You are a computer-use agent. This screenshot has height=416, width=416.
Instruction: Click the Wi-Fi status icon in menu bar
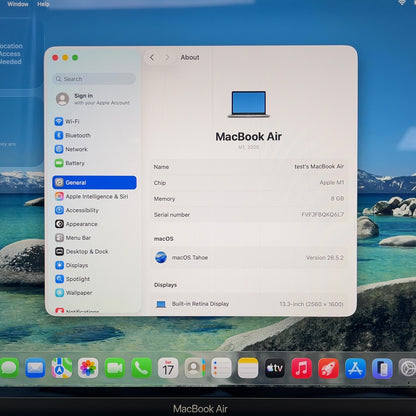coord(402,2)
